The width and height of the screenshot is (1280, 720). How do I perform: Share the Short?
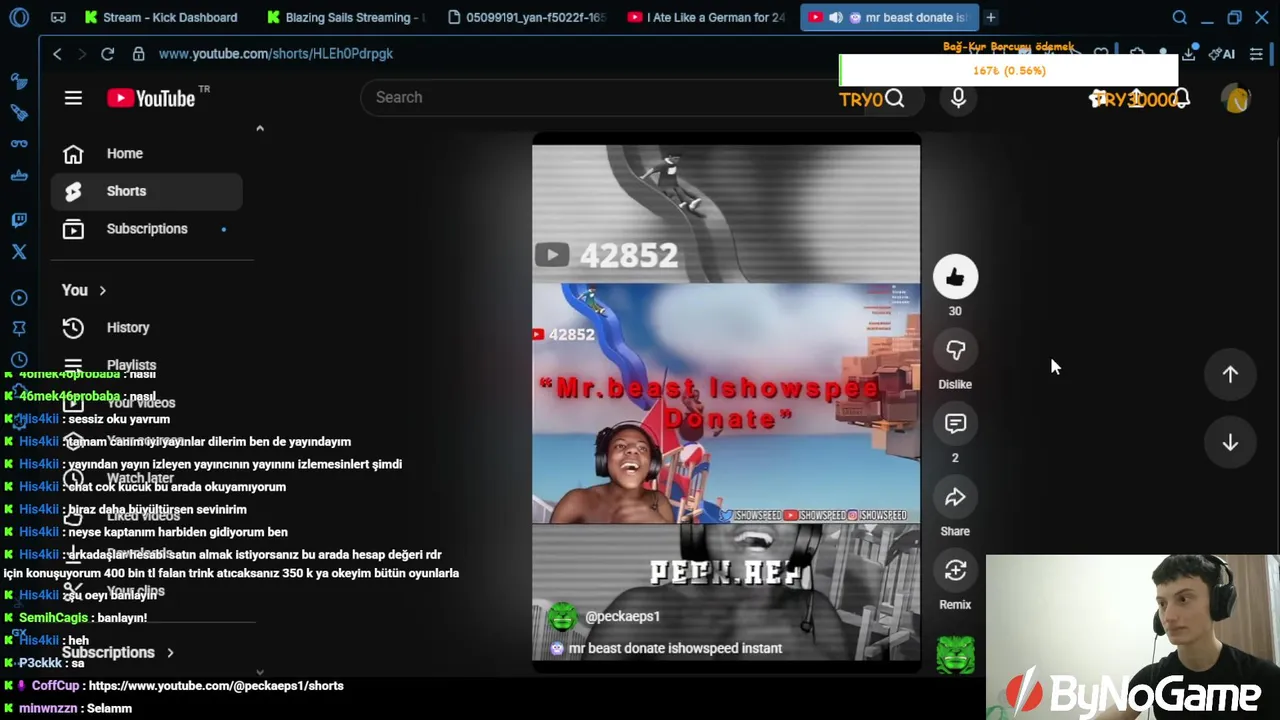955,497
